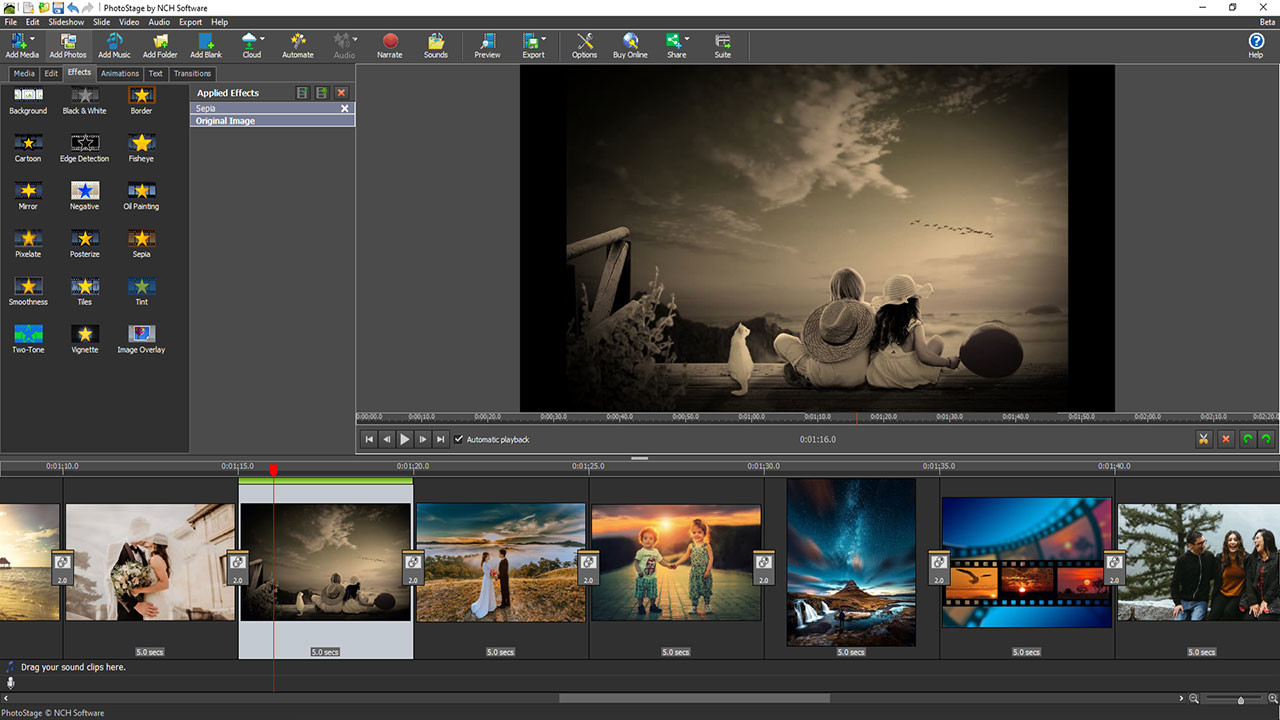Disable Automatic playback

[459, 439]
